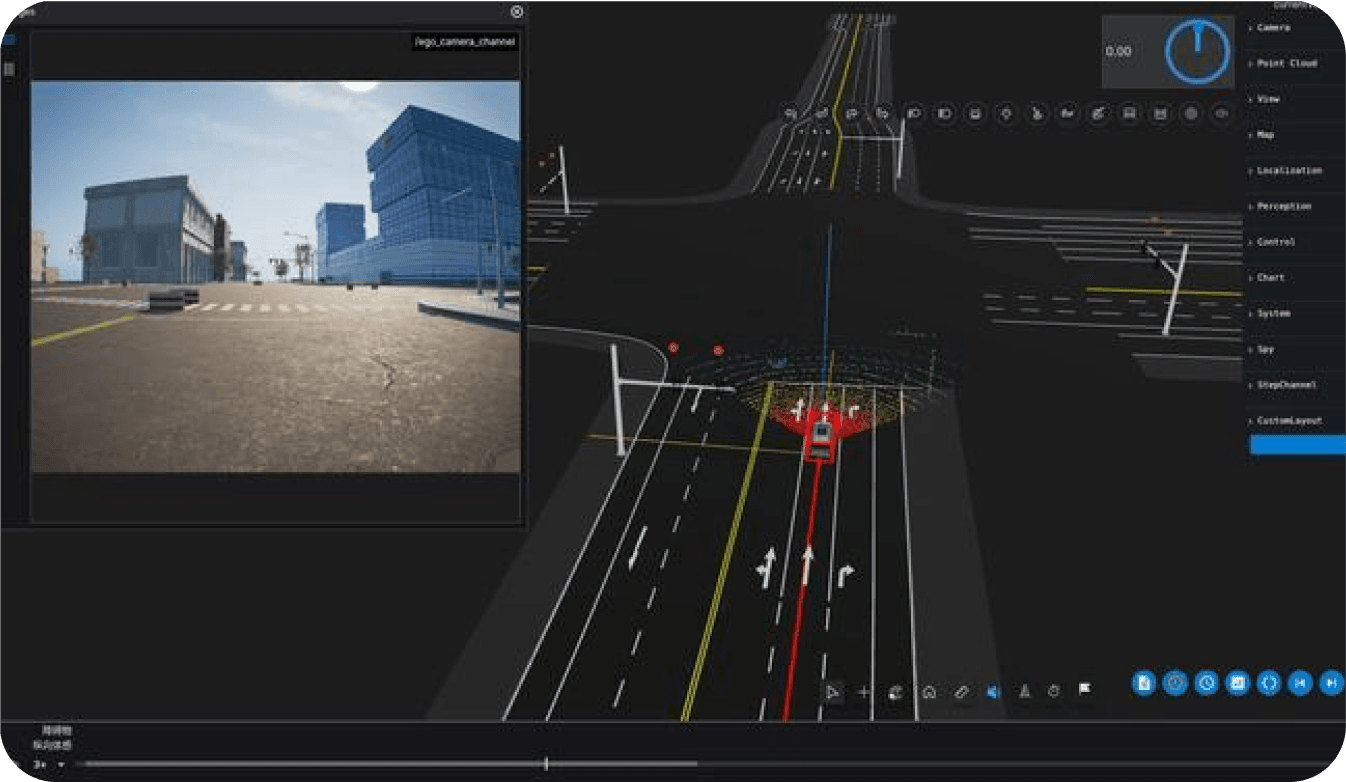Close the ego camera channel panel
Viewport: 1346px width, 782px height.
pos(517,12)
